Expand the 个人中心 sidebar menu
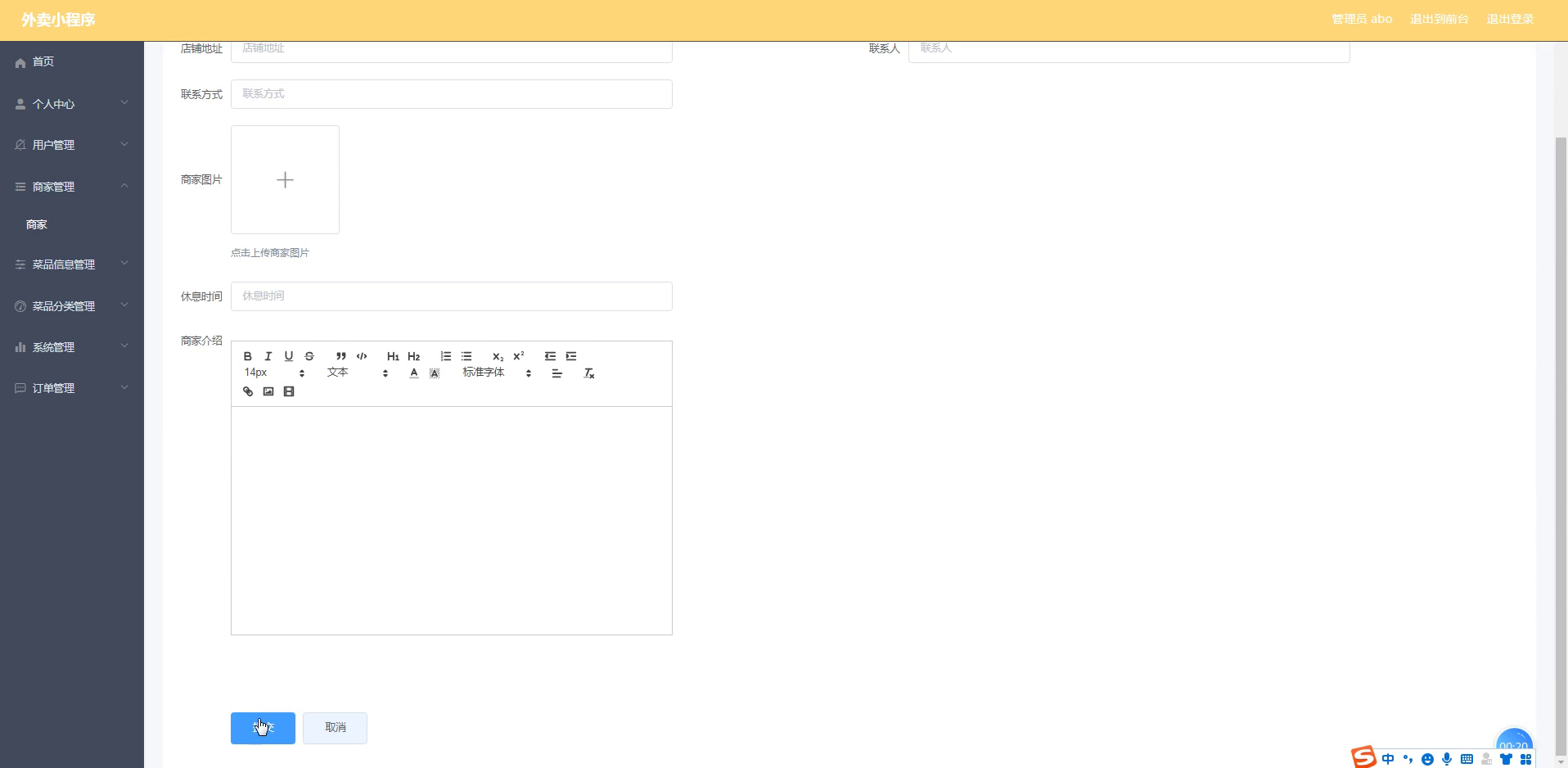1568x768 pixels. coord(72,104)
